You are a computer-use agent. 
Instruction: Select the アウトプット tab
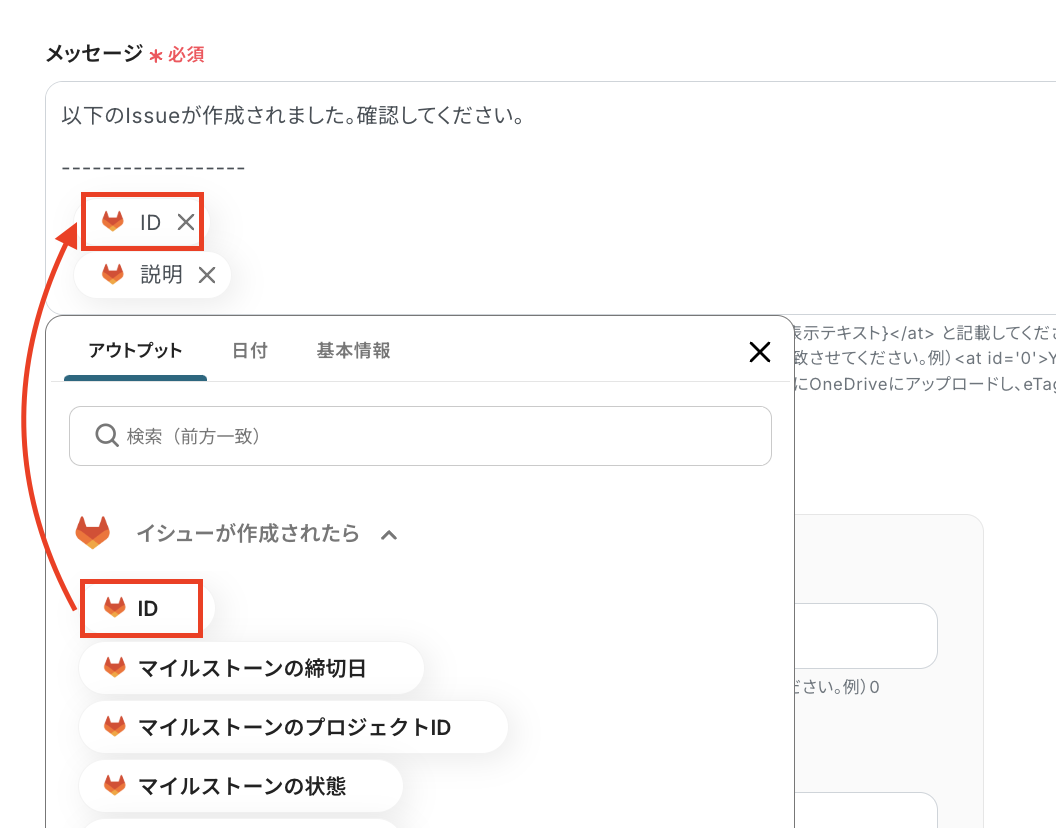point(135,351)
